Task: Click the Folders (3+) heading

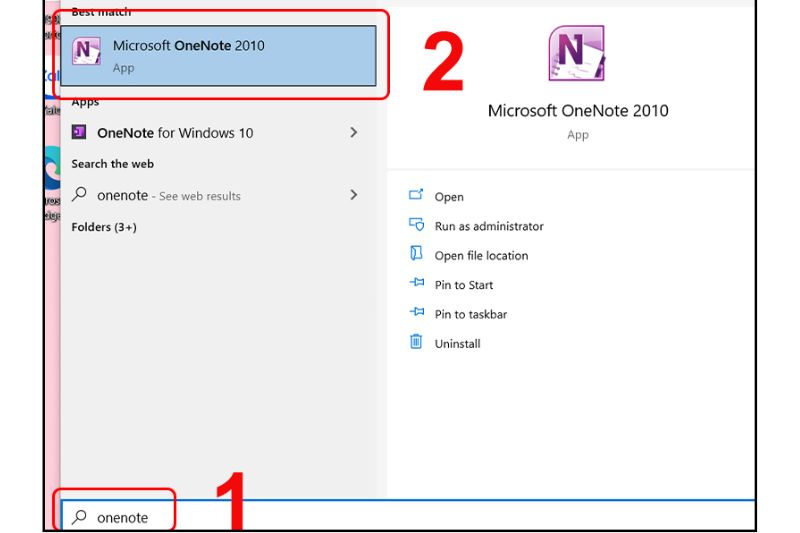Action: (x=104, y=227)
